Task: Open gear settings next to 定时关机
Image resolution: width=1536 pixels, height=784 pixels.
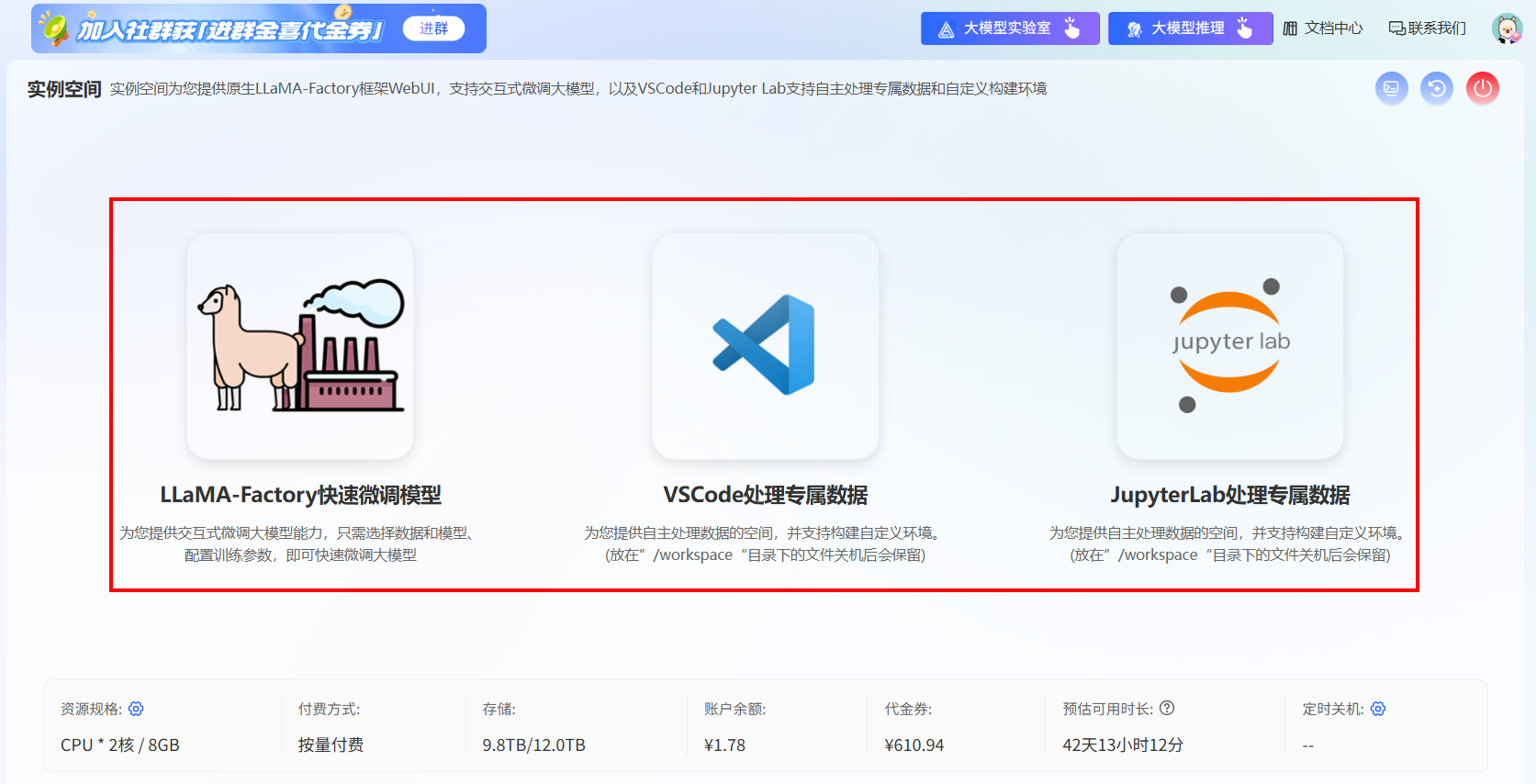Action: [1378, 709]
